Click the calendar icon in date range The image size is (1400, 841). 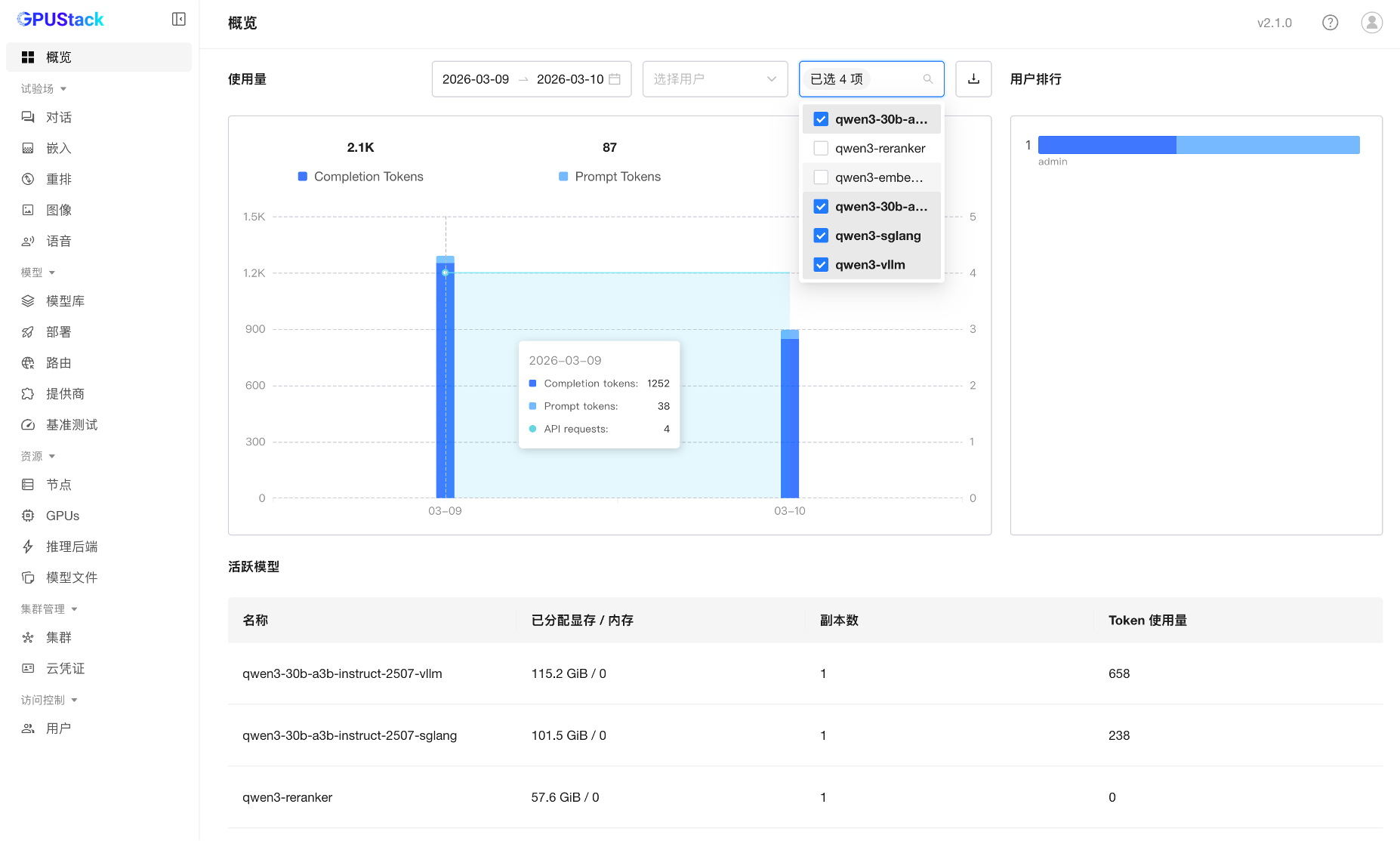coord(615,79)
